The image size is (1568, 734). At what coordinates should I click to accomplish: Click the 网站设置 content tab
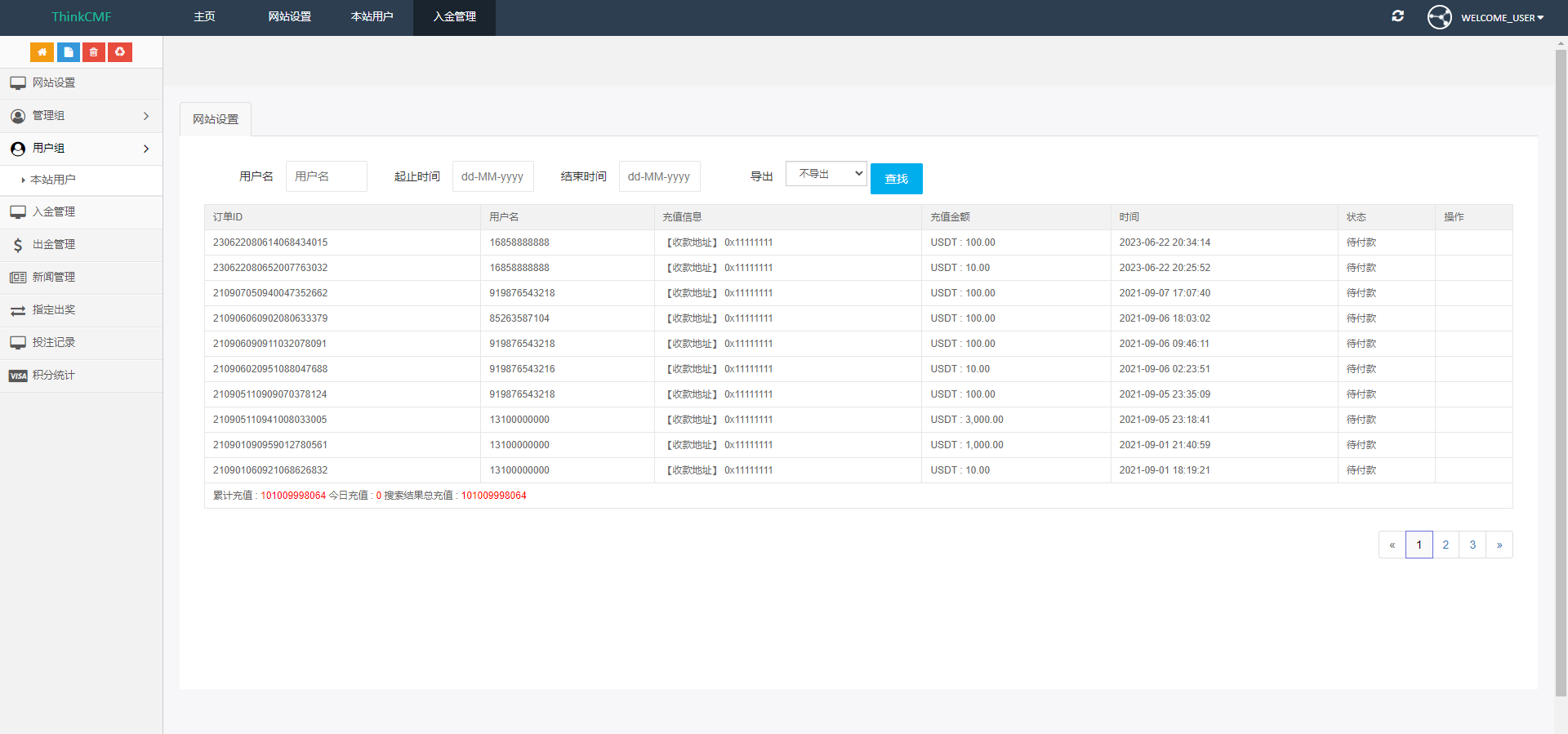point(216,119)
